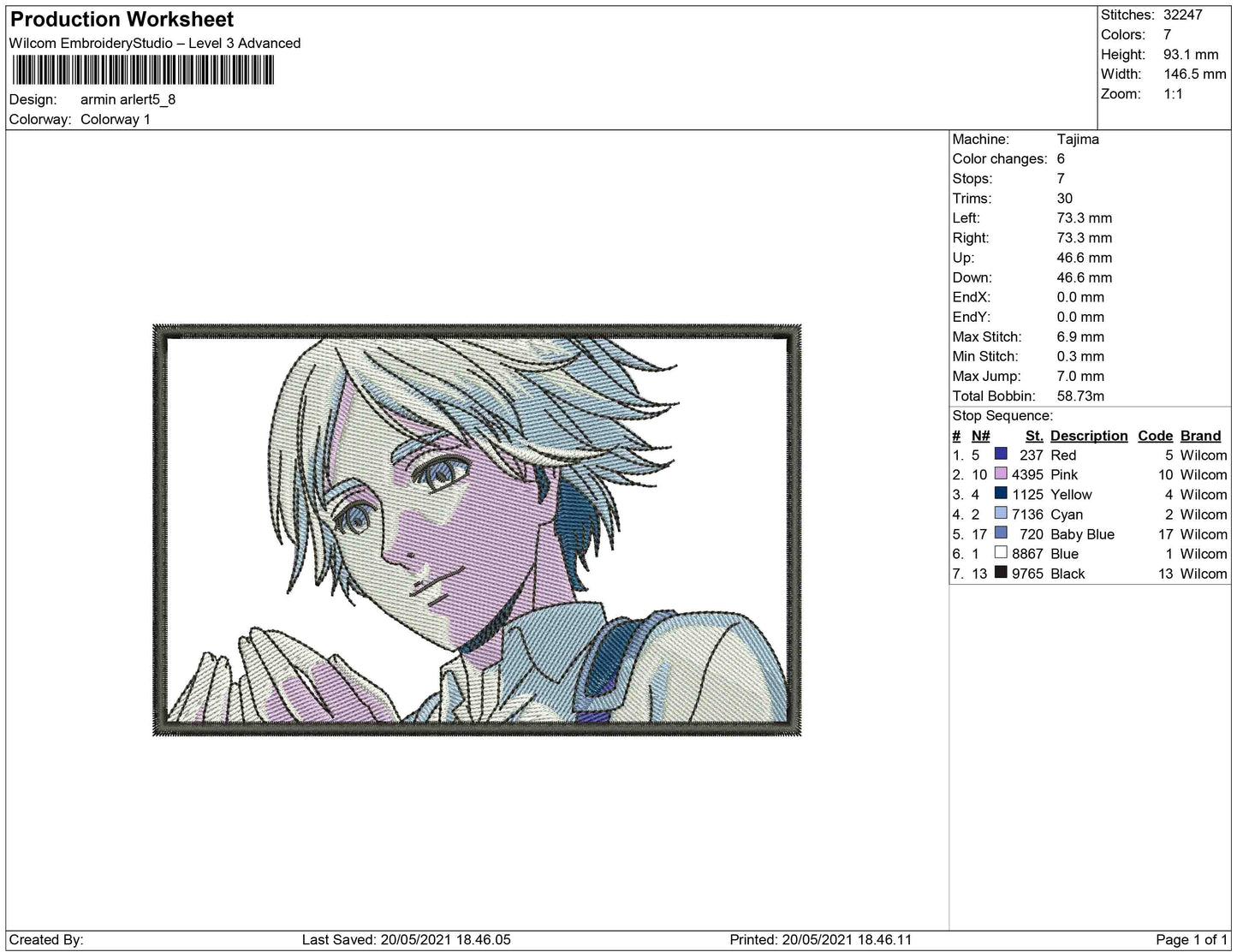
Task: Click the Height value 93.1 mm
Action: pyautogui.click(x=1191, y=54)
